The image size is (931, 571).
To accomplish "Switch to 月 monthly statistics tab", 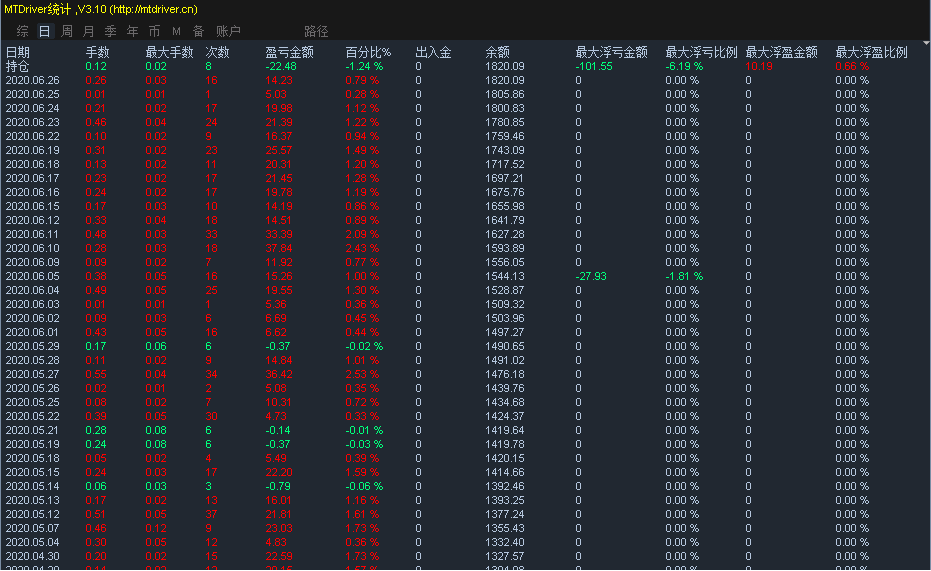I will pos(88,31).
